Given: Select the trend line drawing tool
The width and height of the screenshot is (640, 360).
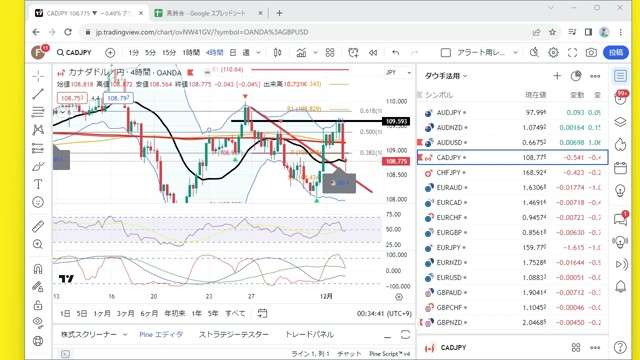Looking at the screenshot, I should (x=38, y=94).
